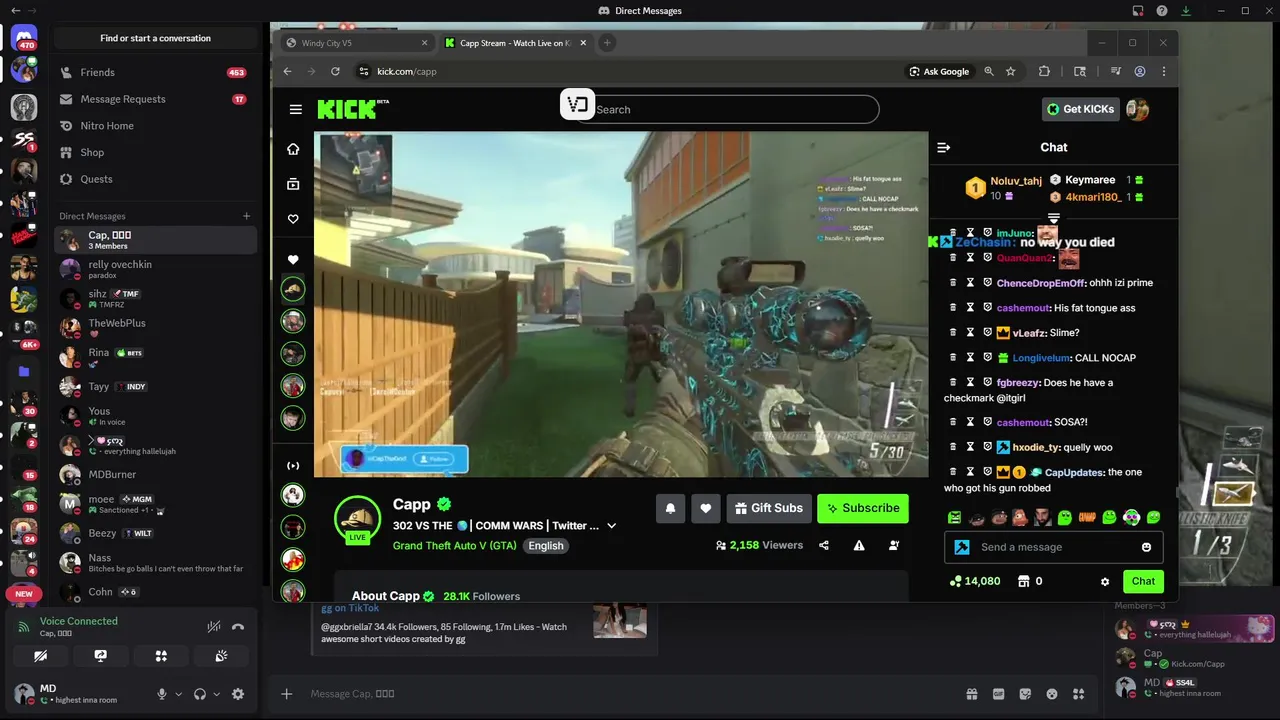This screenshot has width=1280, height=720.
Task: Open TheWebPlus direct message
Action: (x=155, y=328)
